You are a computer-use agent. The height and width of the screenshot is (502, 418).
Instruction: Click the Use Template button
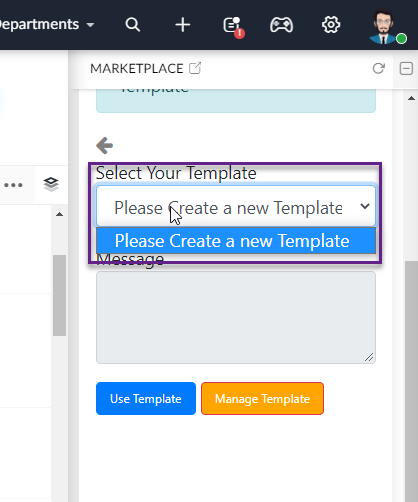coord(146,399)
